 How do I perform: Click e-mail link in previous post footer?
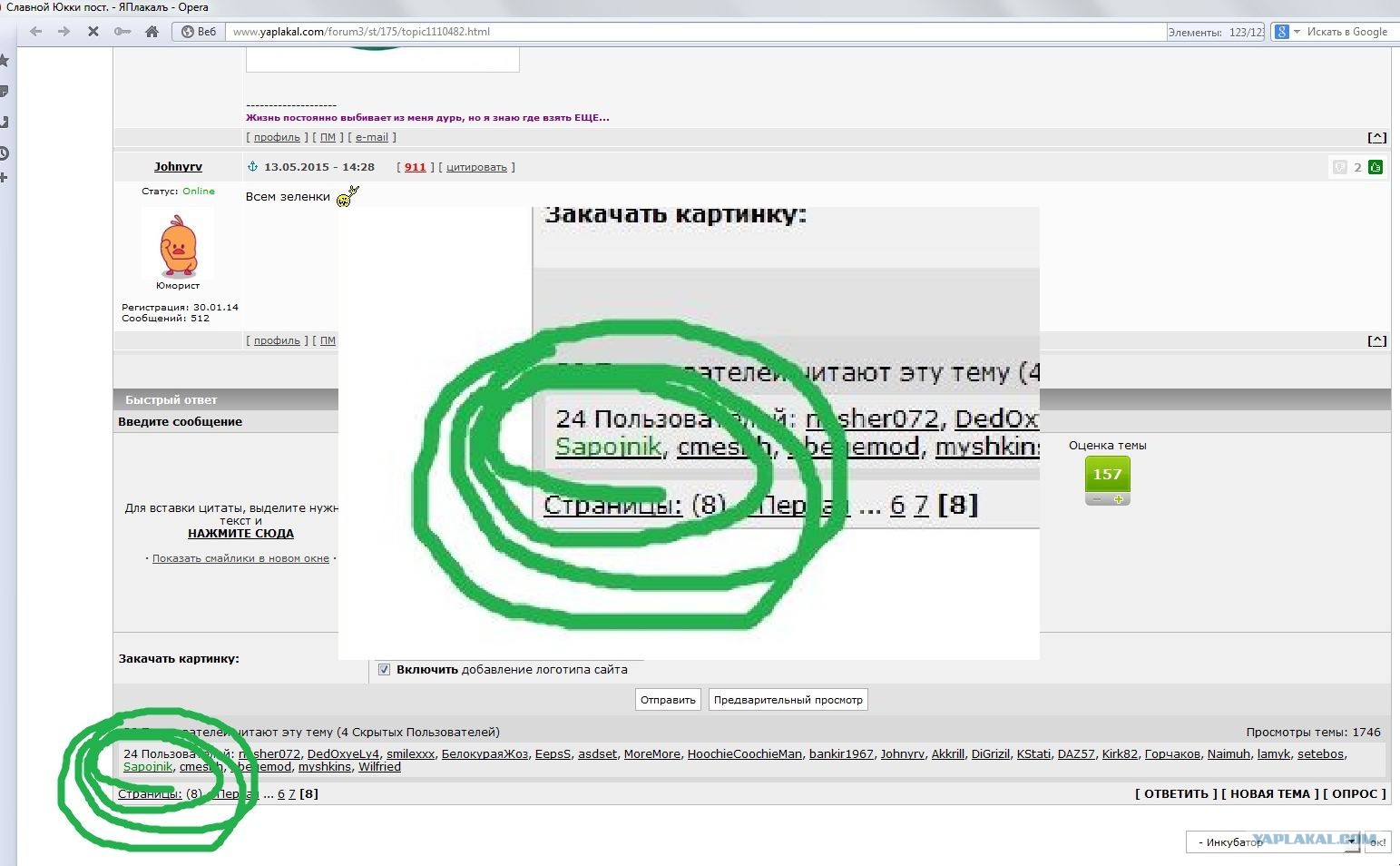pyautogui.click(x=372, y=138)
